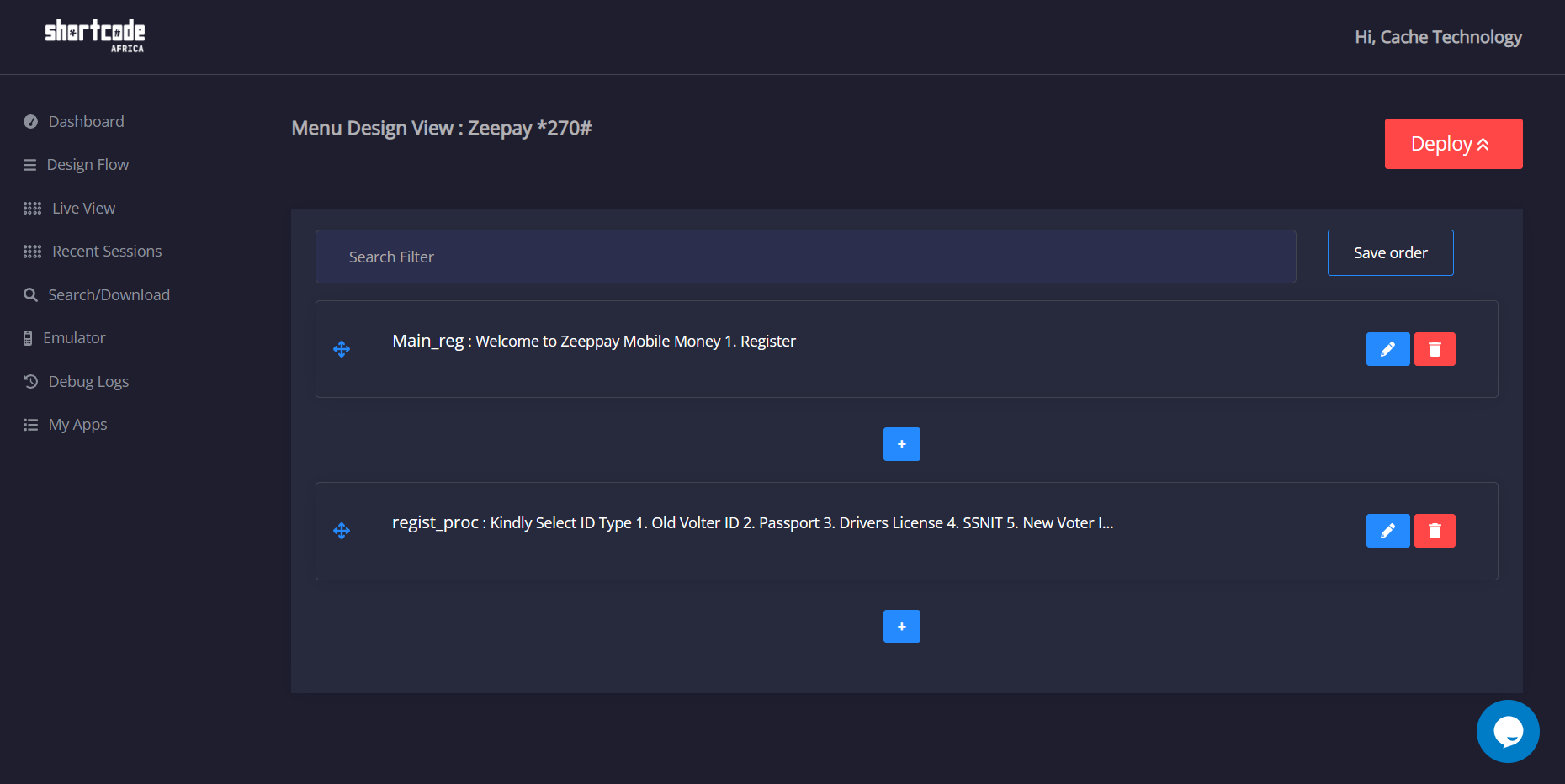The height and width of the screenshot is (784, 1565).
Task: Click the Shortcode Africa logo
Action: coord(95,36)
